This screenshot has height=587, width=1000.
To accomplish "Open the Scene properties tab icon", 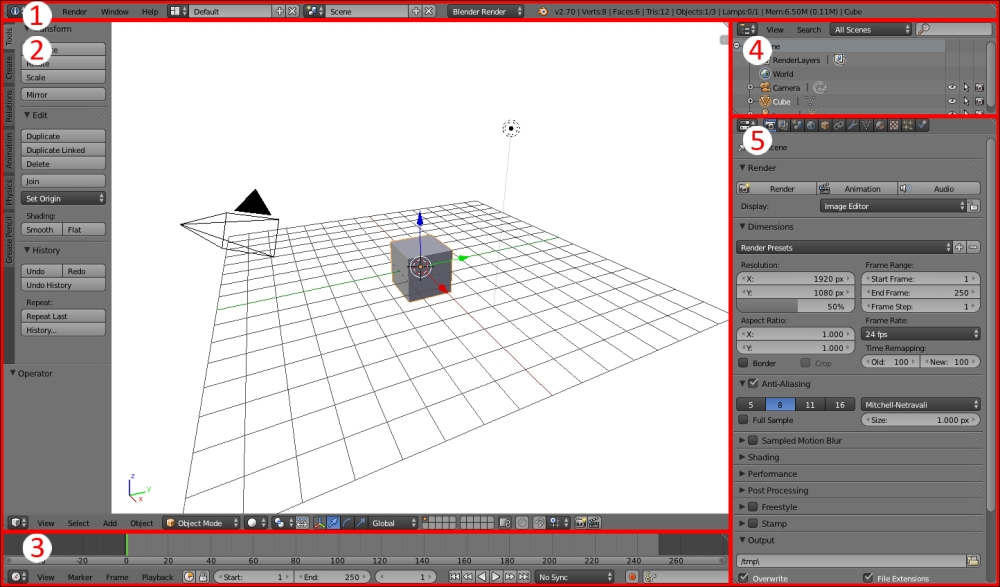I will [x=797, y=126].
